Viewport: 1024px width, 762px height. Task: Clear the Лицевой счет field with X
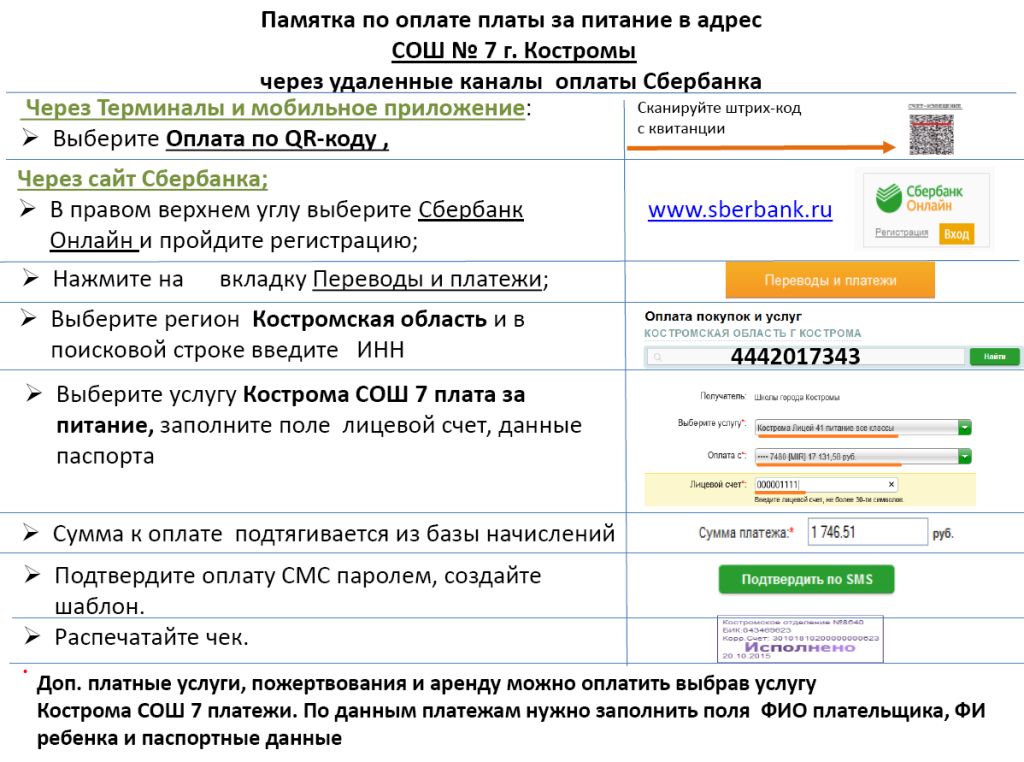[891, 484]
